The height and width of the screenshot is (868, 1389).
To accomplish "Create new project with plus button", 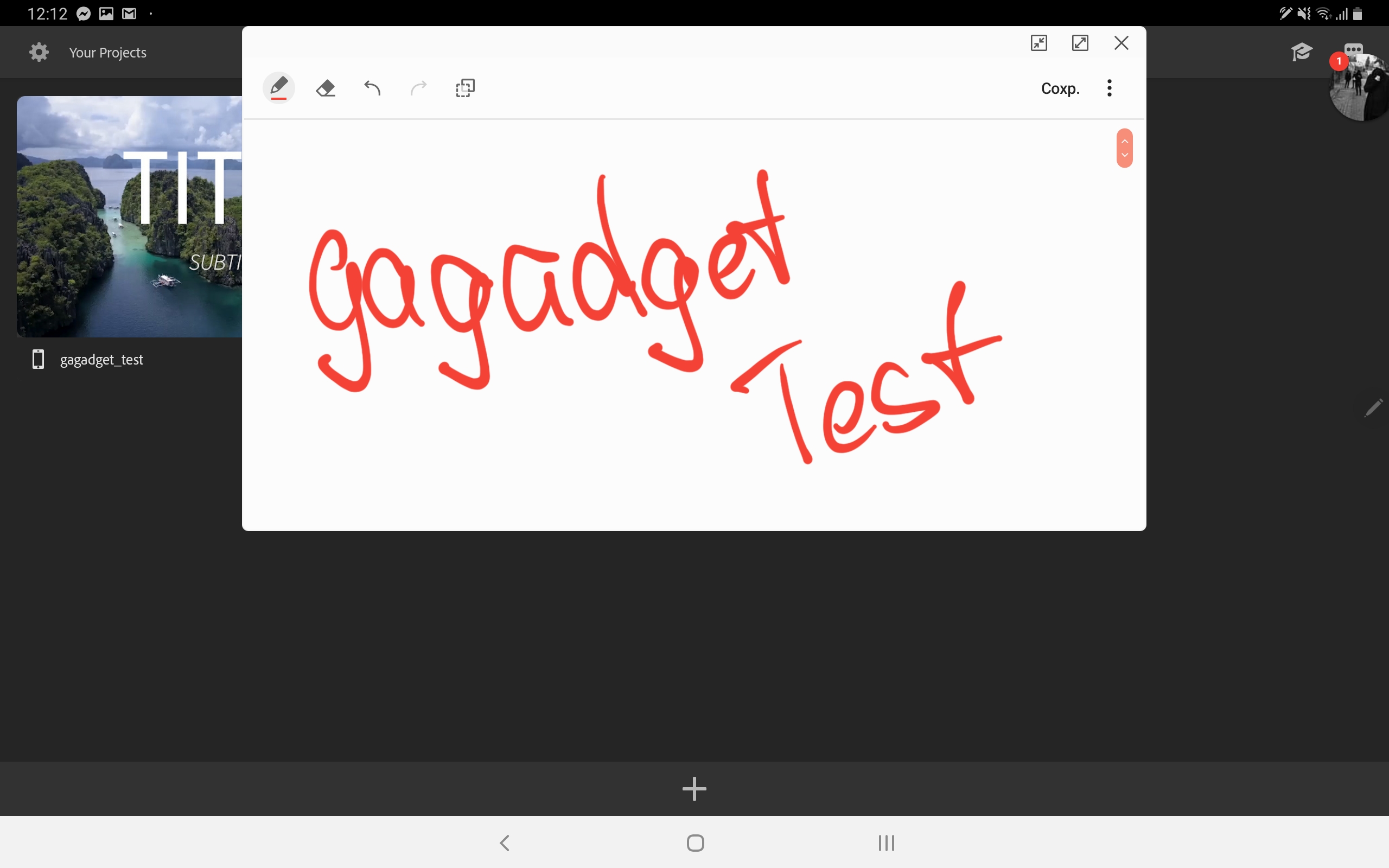I will [x=694, y=788].
